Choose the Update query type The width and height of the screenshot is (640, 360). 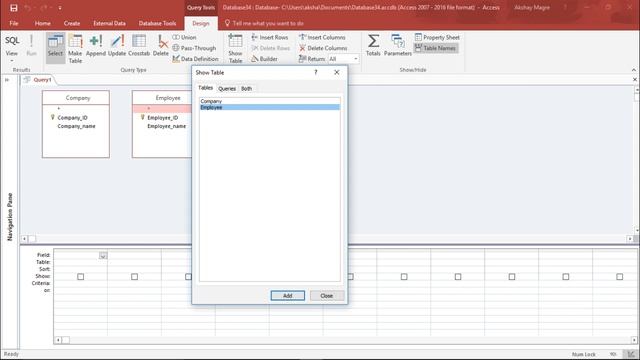pyautogui.click(x=117, y=45)
